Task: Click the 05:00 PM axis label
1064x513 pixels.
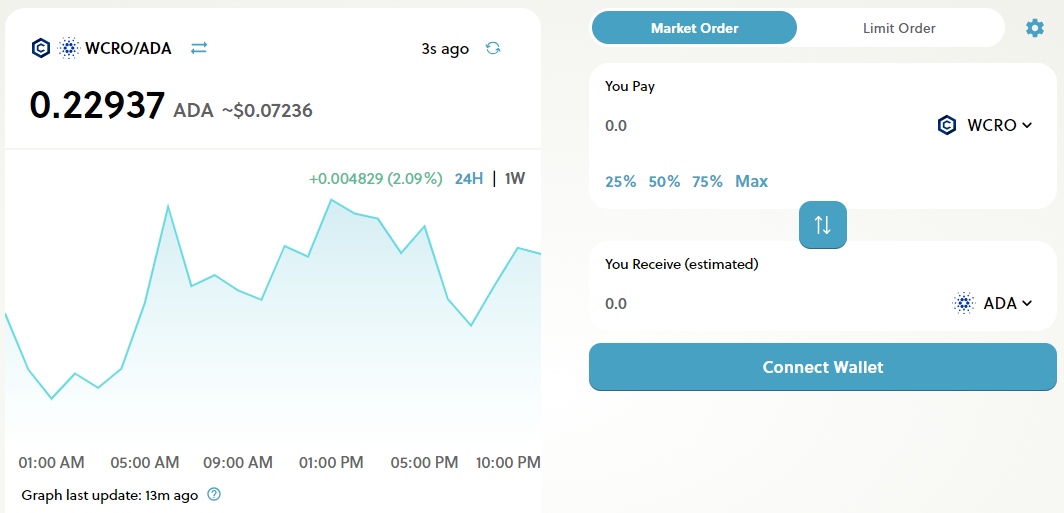Action: [x=425, y=463]
